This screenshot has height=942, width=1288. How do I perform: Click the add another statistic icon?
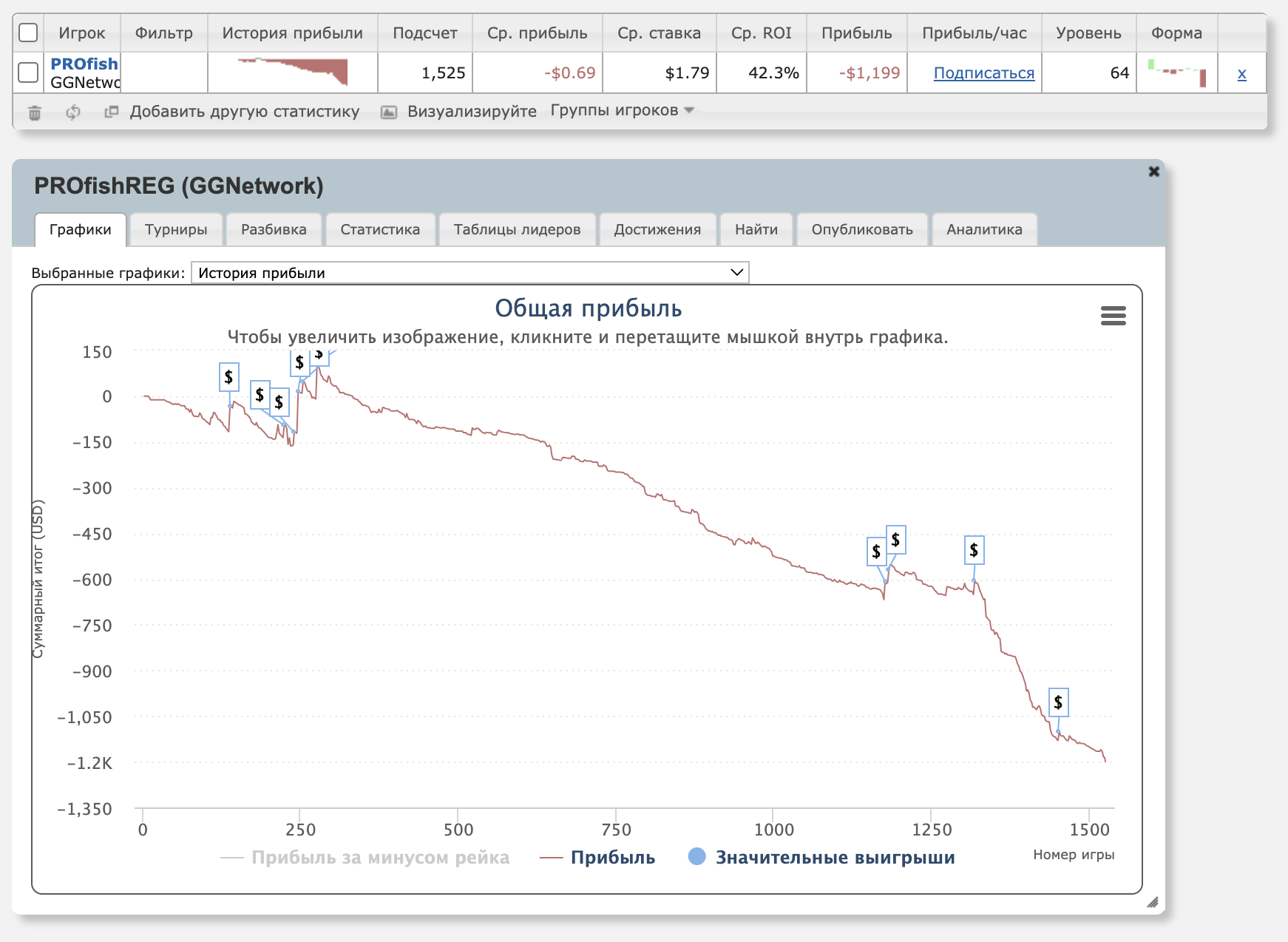[112, 112]
